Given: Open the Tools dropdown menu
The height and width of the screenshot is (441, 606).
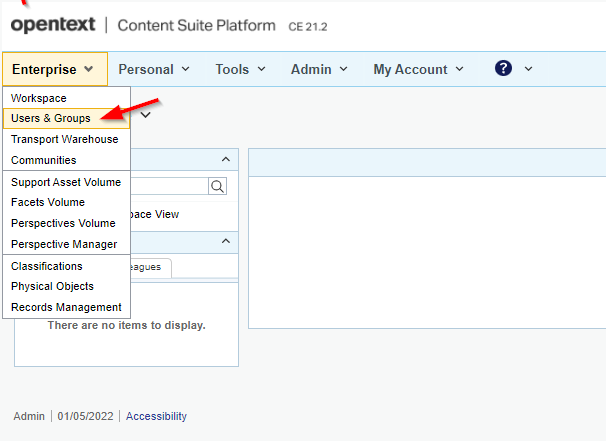Looking at the screenshot, I should [x=240, y=69].
